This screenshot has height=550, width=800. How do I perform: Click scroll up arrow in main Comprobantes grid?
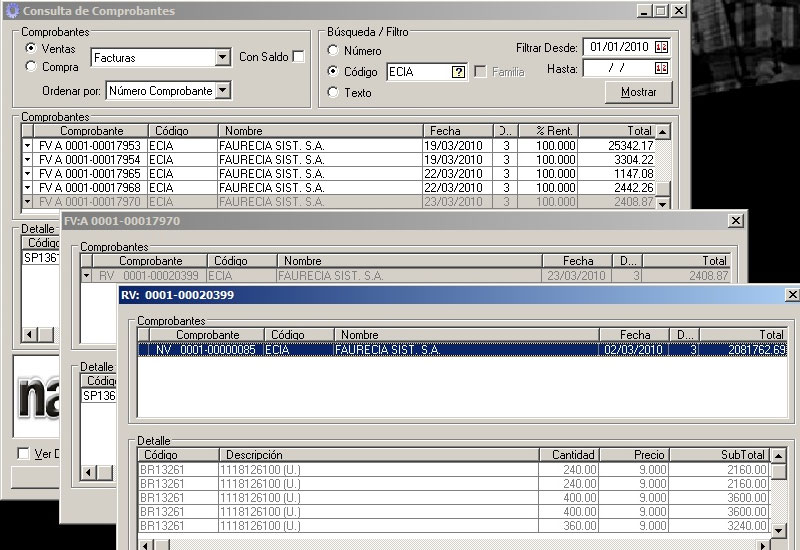pos(662,131)
